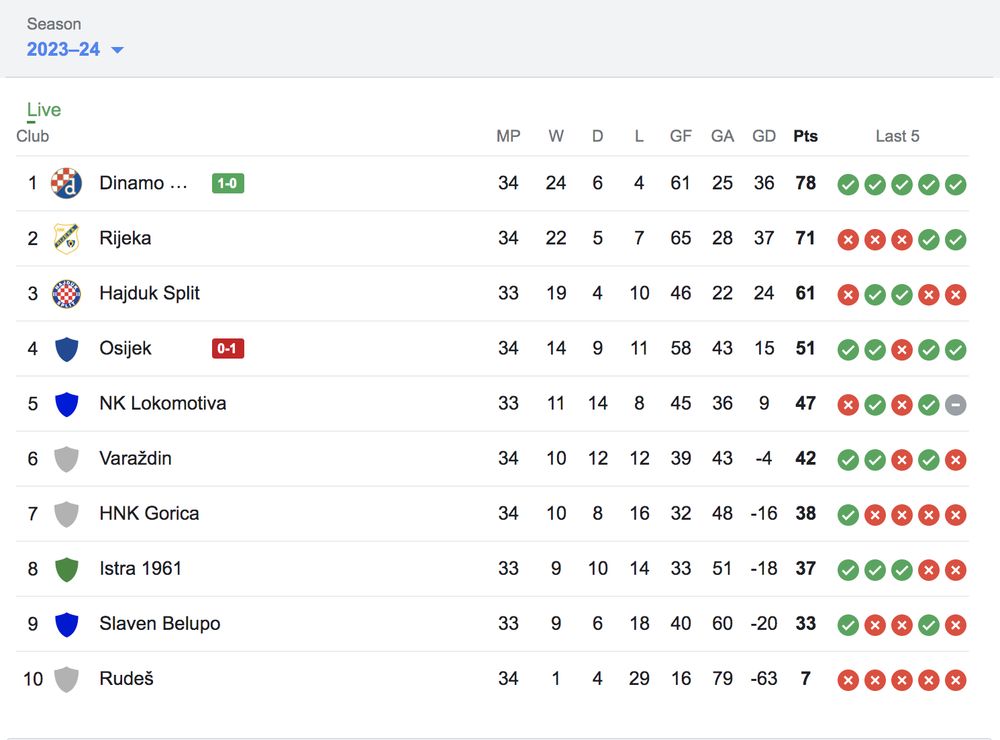The image size is (1000, 740).
Task: Click the Istra 1961 green shield icon
Action: click(x=66, y=569)
